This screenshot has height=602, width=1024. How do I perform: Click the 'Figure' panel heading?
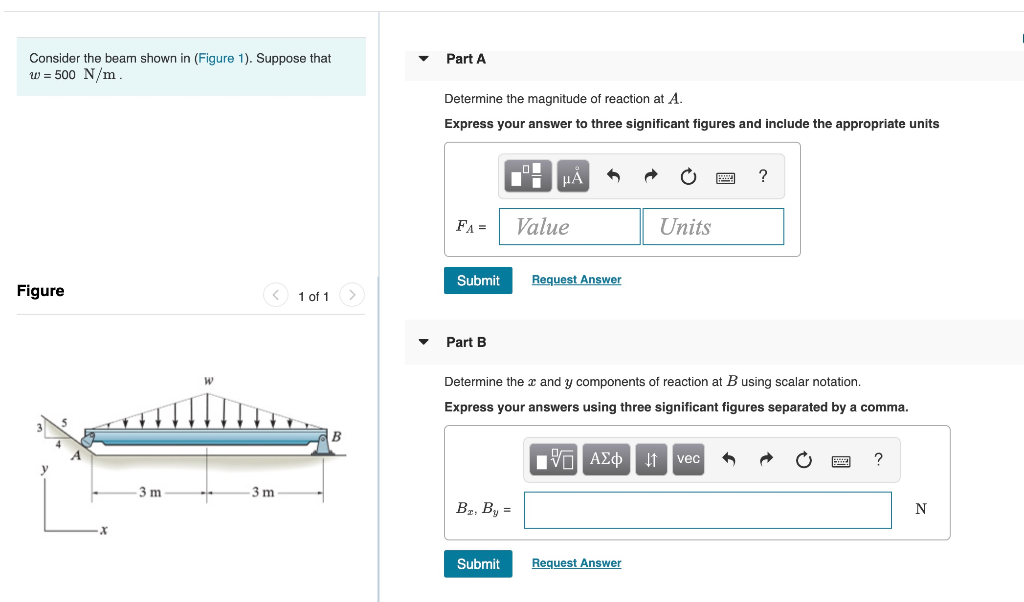coord(40,291)
